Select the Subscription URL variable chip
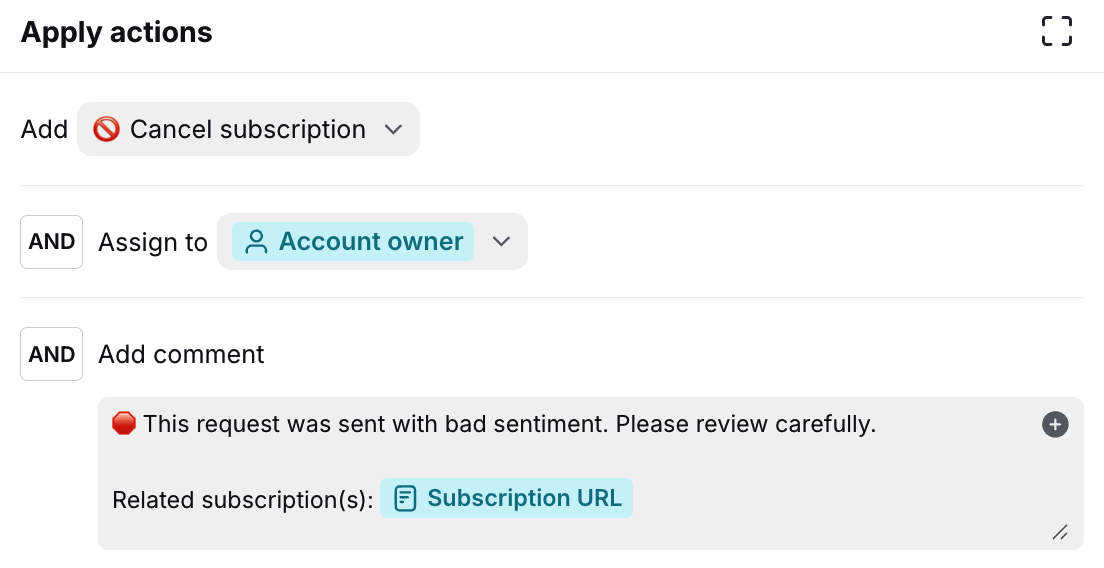Image resolution: width=1104 pixels, height=568 pixels. (x=506, y=498)
